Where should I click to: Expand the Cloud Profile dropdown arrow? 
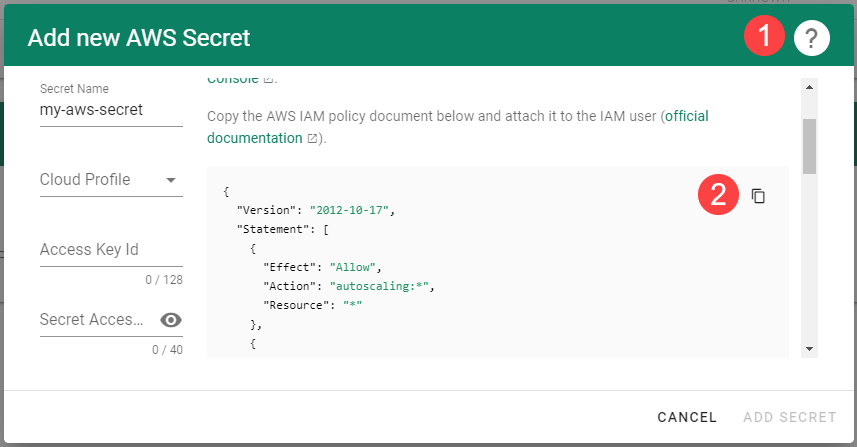point(171,180)
